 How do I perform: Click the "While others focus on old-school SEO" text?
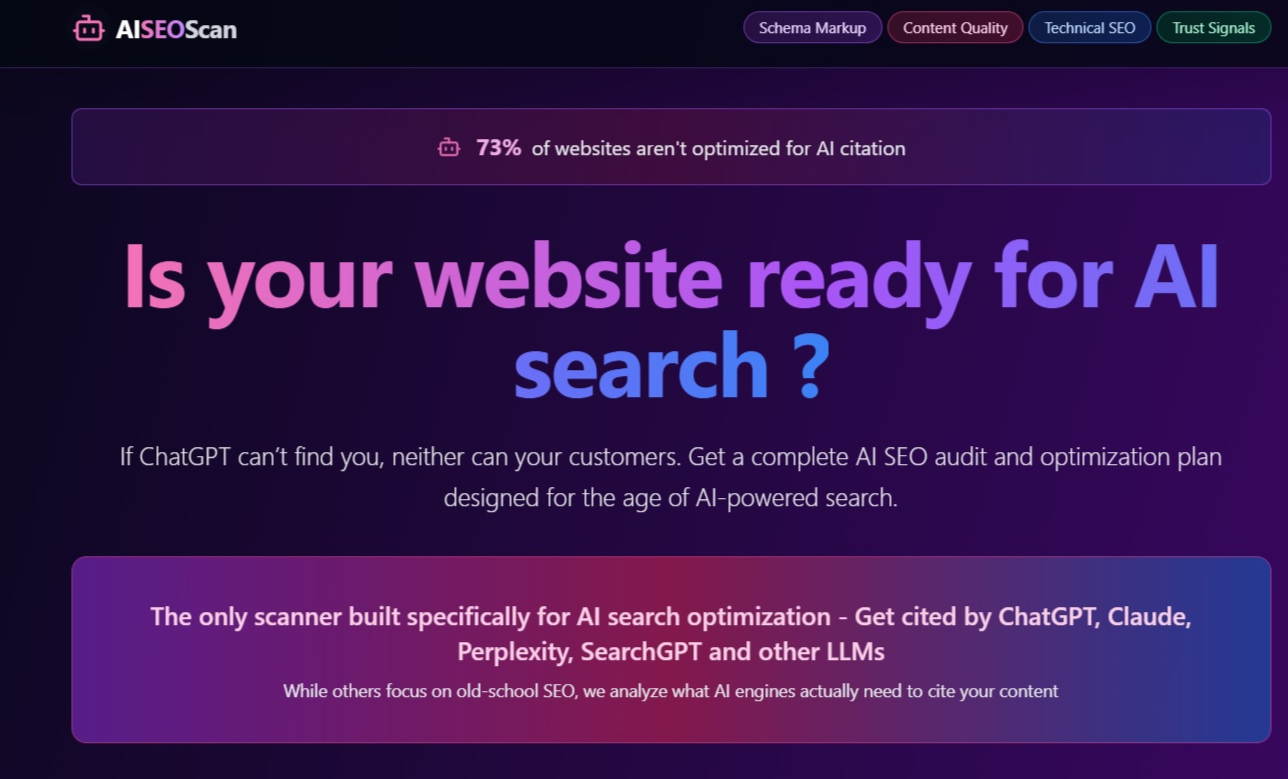670,691
